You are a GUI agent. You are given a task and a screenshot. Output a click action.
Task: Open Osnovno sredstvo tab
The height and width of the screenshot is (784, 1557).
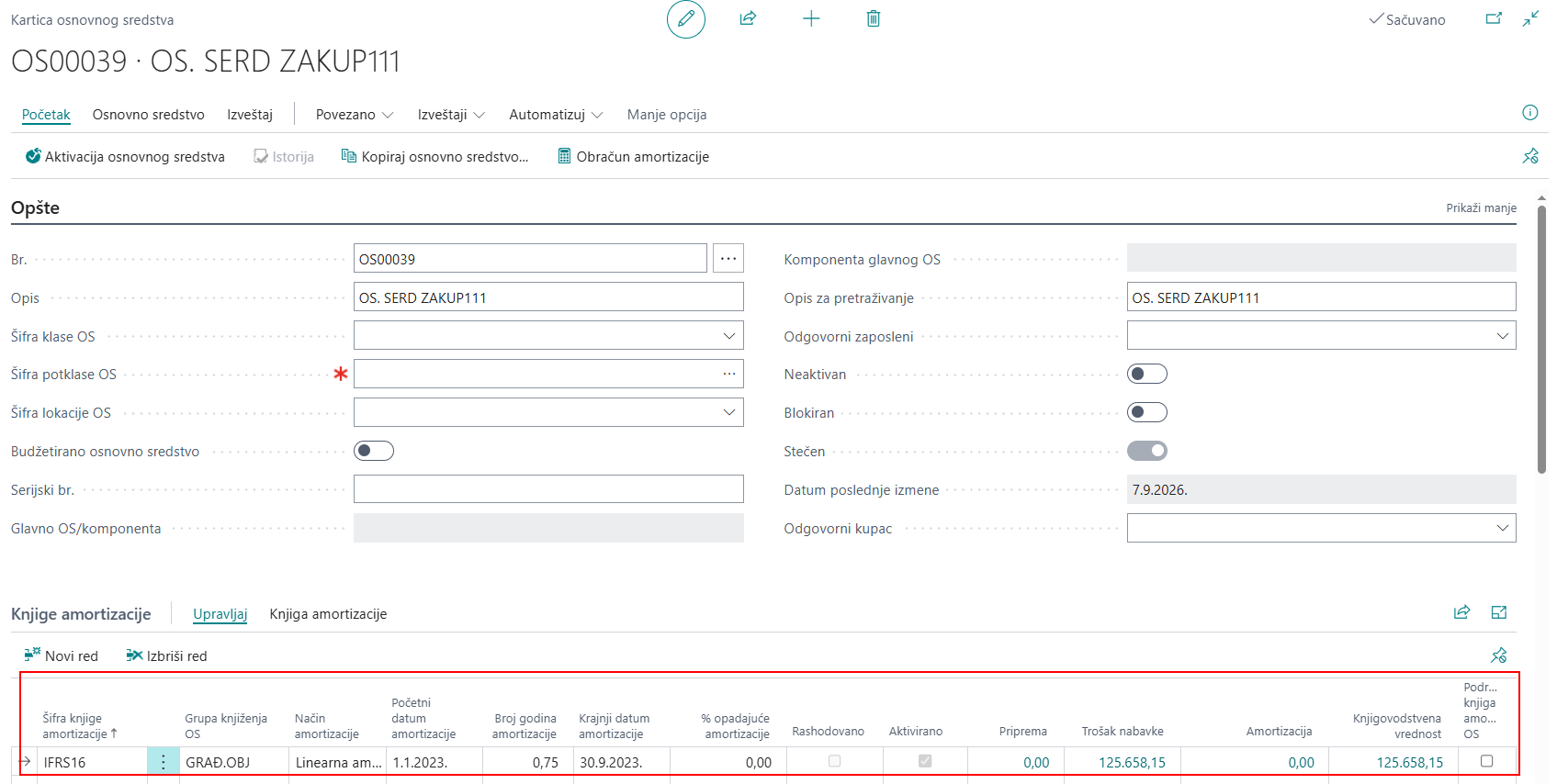149,115
